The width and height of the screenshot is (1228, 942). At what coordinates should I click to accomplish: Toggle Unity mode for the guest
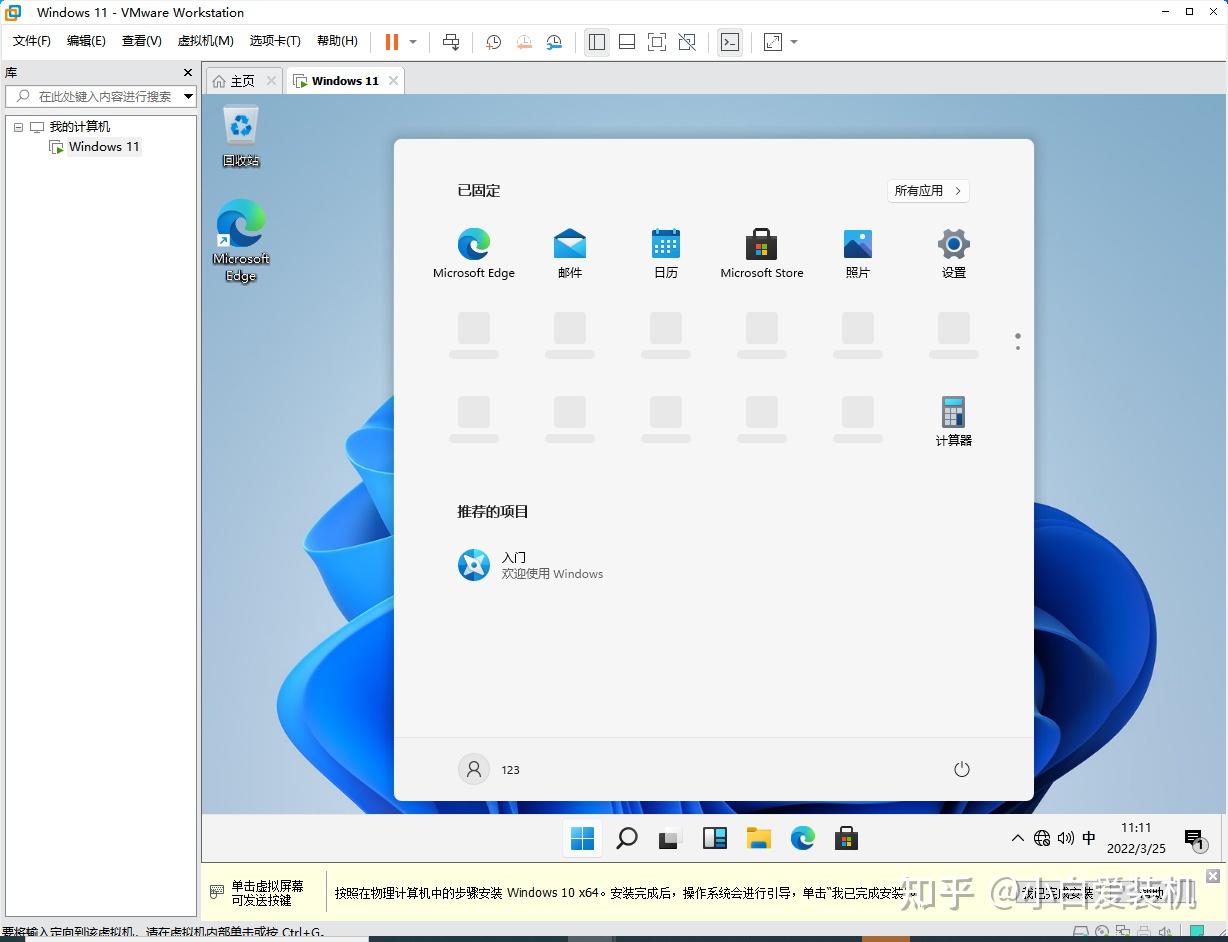click(x=687, y=42)
